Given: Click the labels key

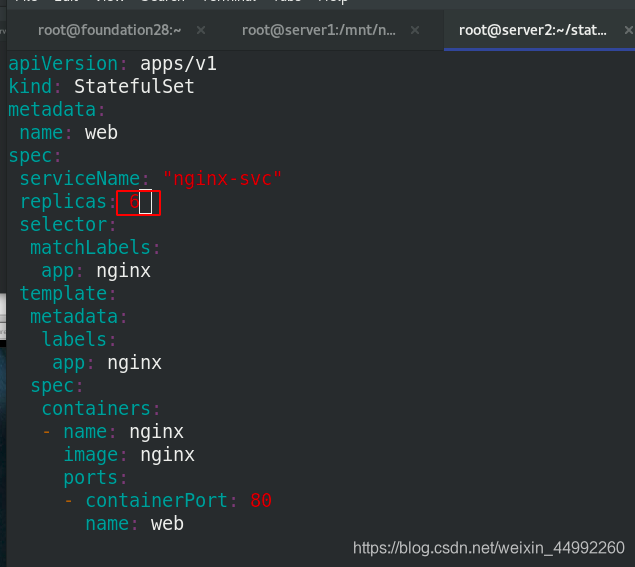Looking at the screenshot, I should (74, 339).
